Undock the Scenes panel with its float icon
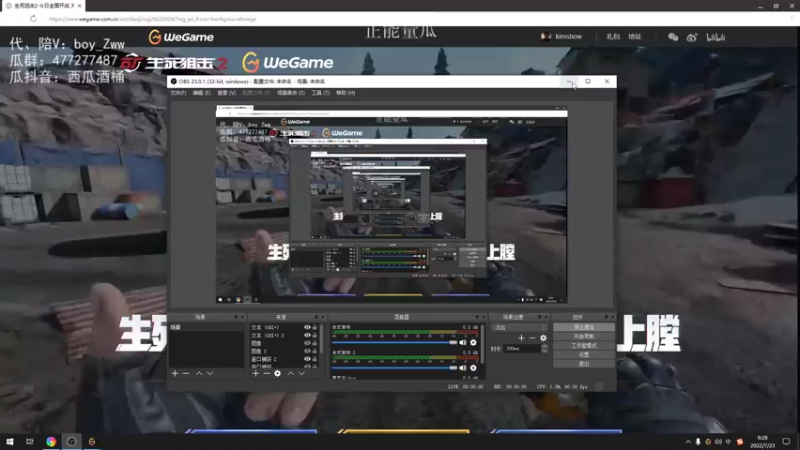 pos(236,317)
